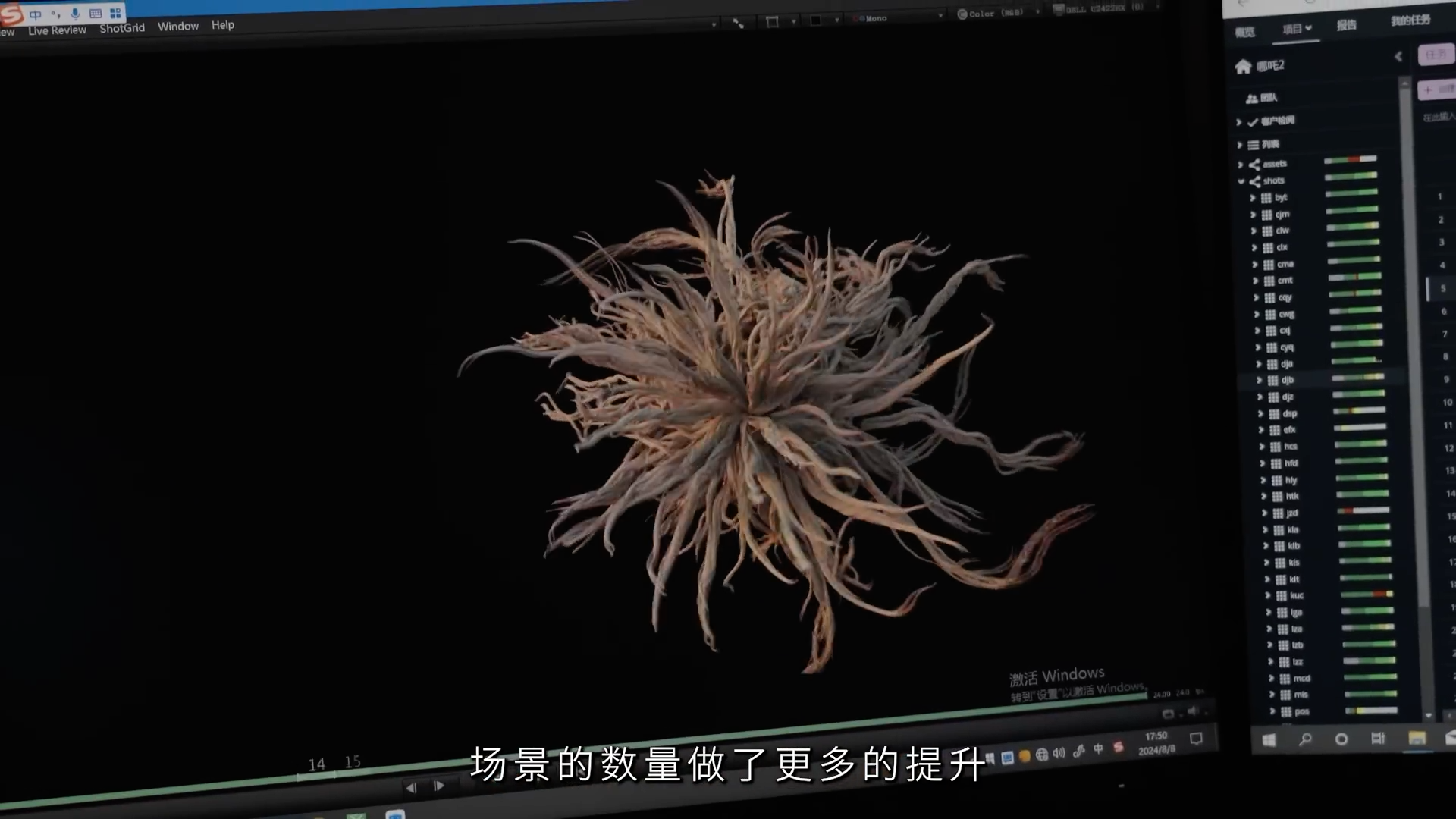The width and height of the screenshot is (1456, 819).
Task: Collapse the sidebar with left chevron
Action: (x=1398, y=56)
